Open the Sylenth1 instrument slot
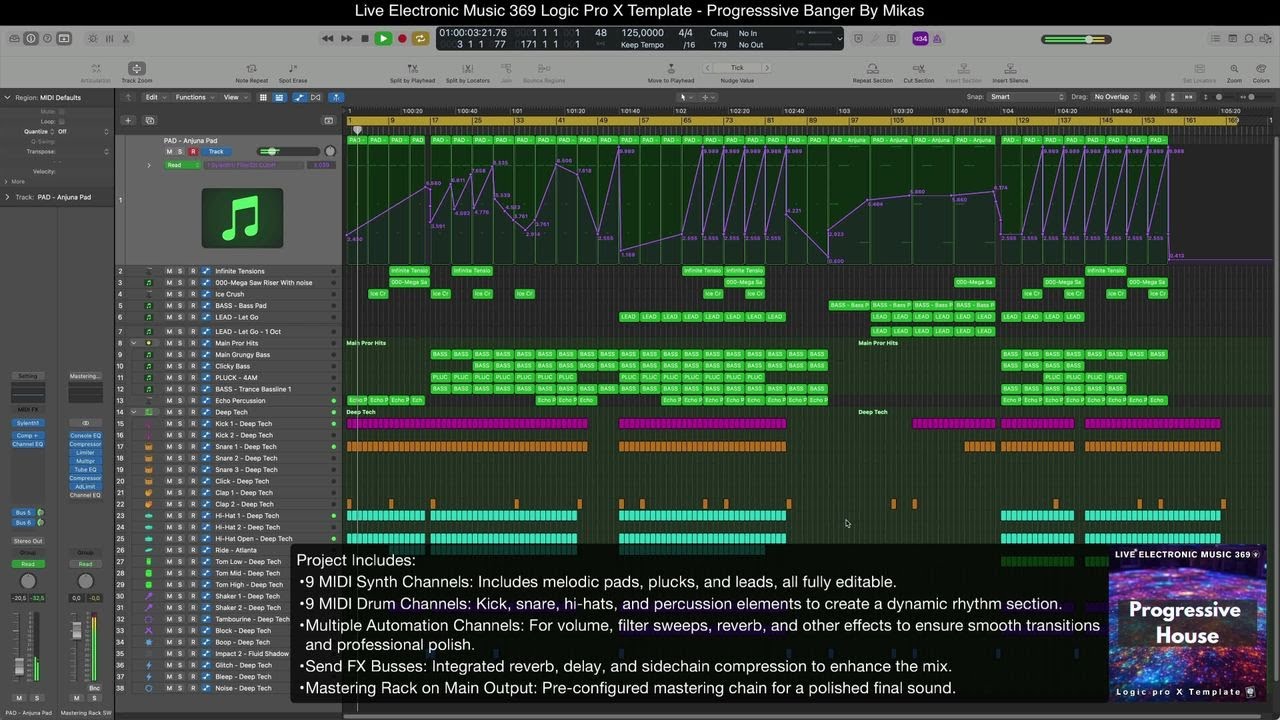Image resolution: width=1280 pixels, height=720 pixels. (28, 423)
